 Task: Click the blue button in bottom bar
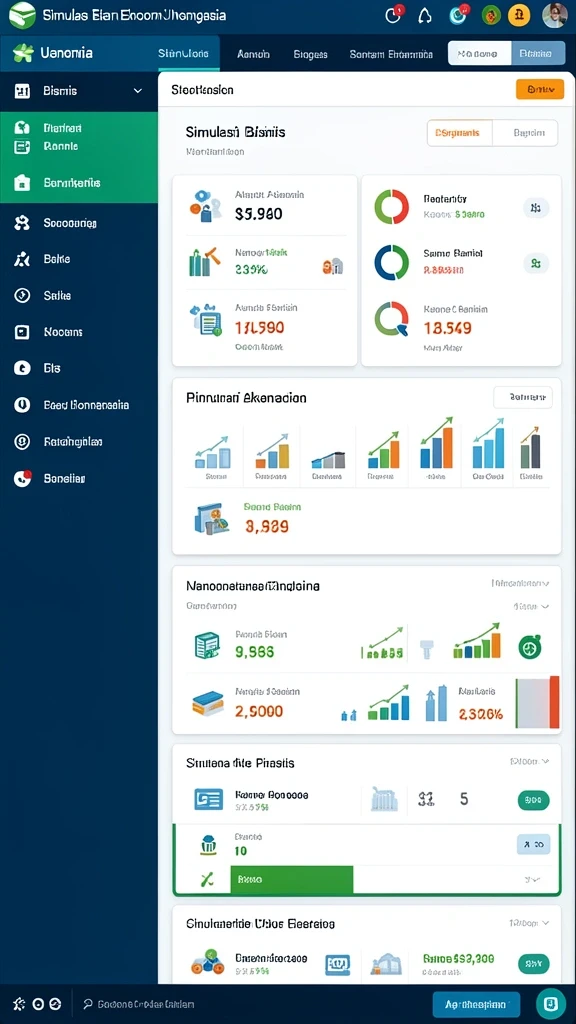click(x=476, y=1004)
